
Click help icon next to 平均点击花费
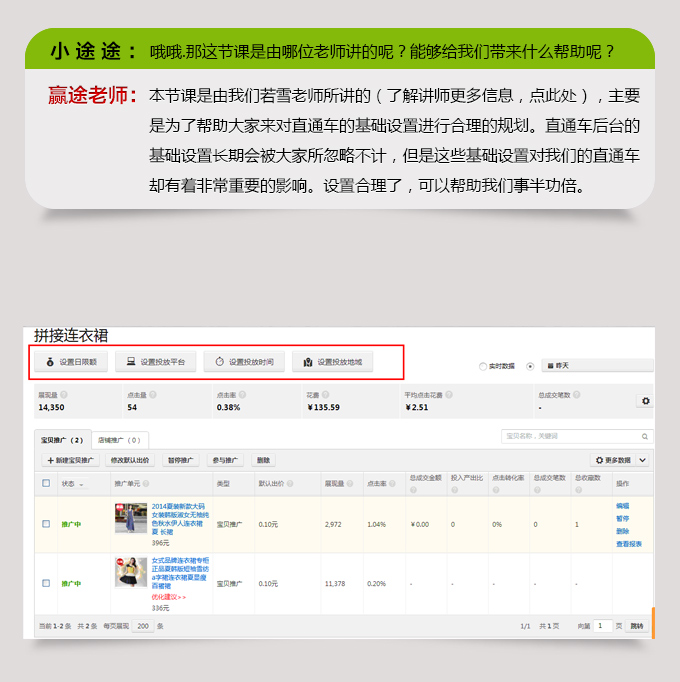click(449, 394)
